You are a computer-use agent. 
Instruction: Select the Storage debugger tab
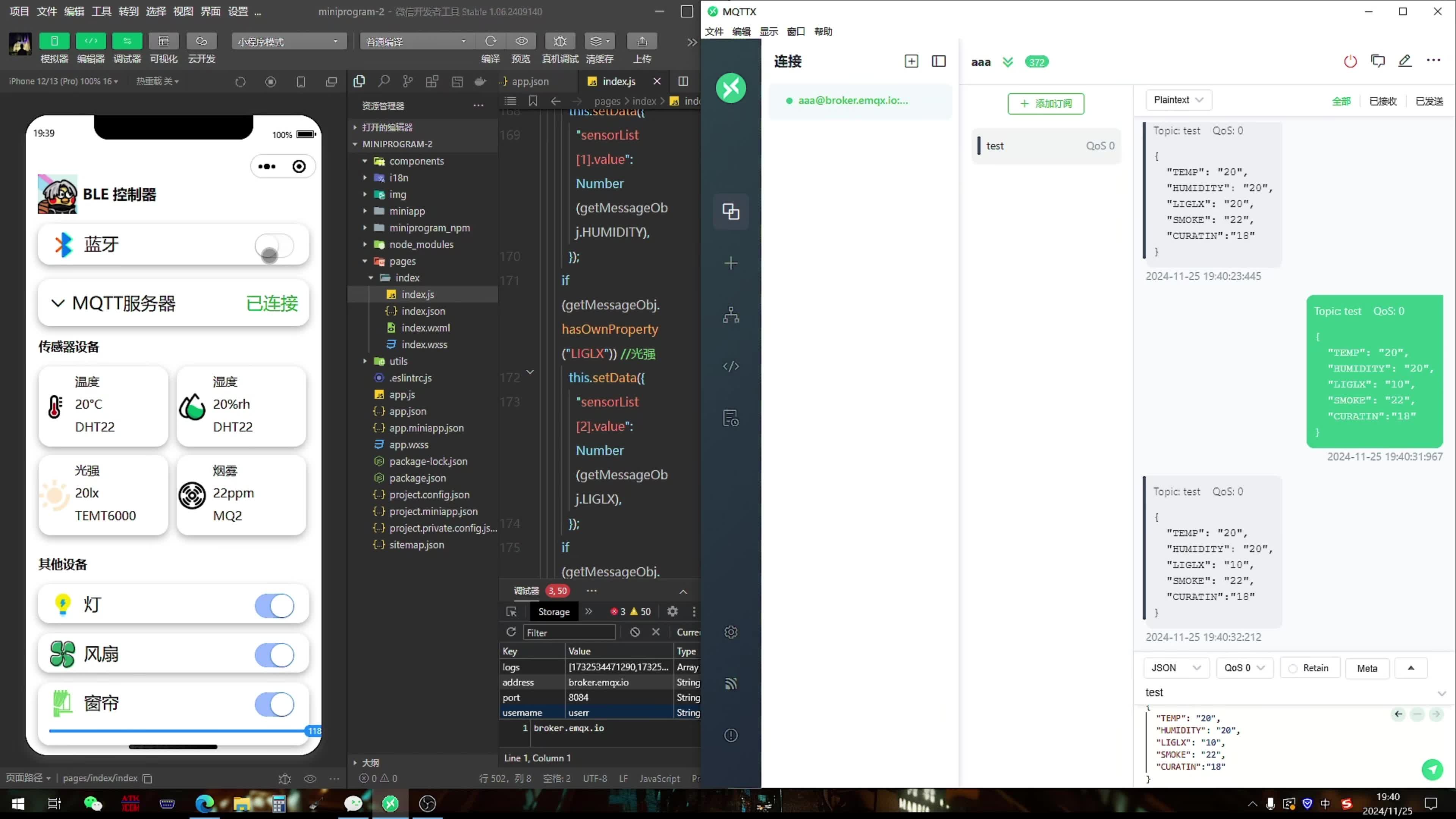tap(554, 612)
